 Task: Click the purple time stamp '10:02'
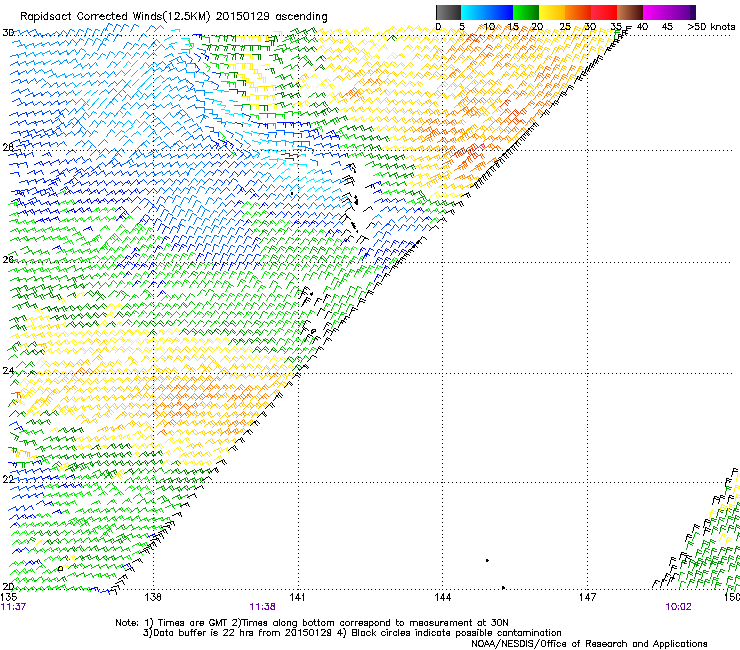(x=678, y=607)
